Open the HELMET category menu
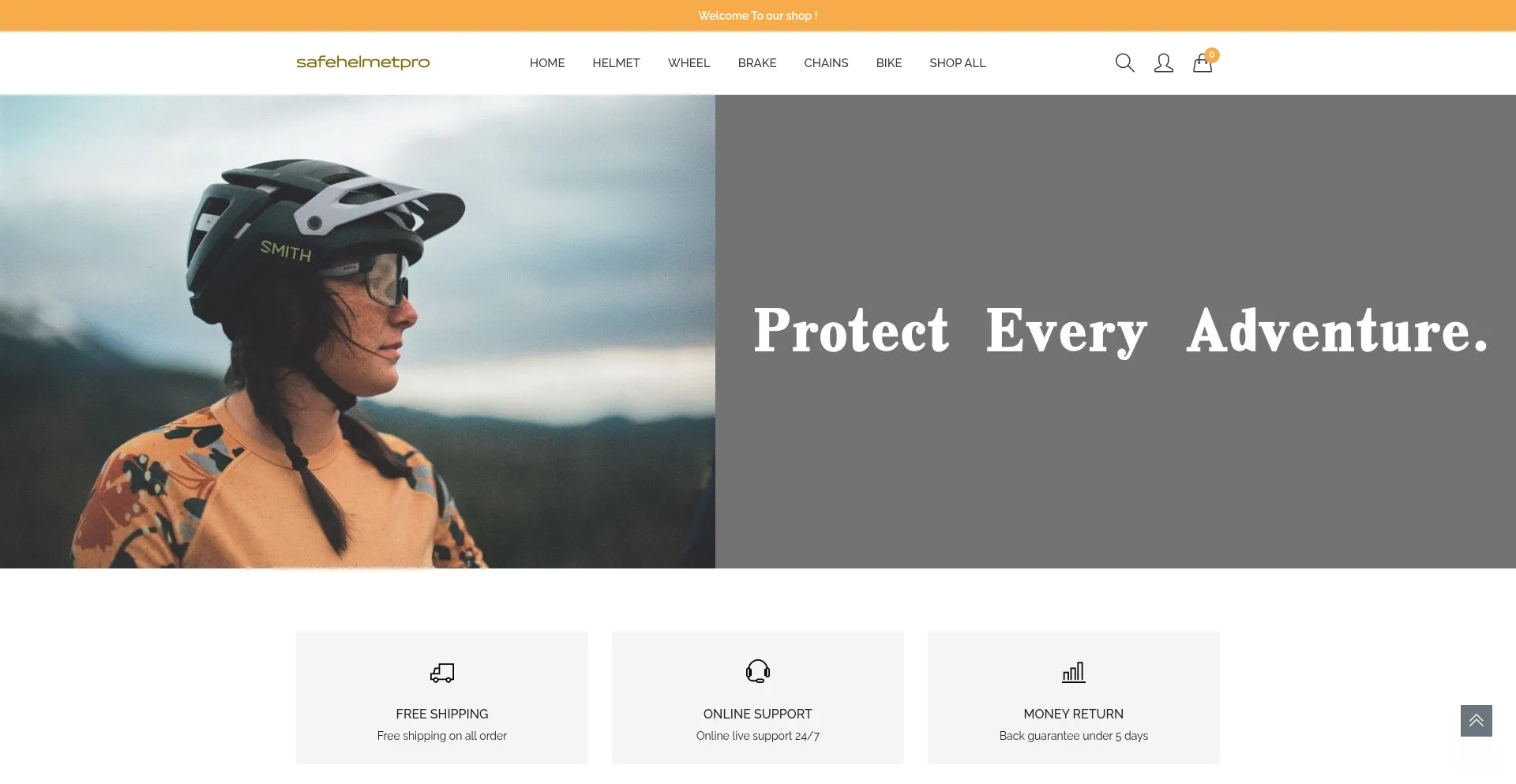This screenshot has width=1516, height=784. (616, 63)
